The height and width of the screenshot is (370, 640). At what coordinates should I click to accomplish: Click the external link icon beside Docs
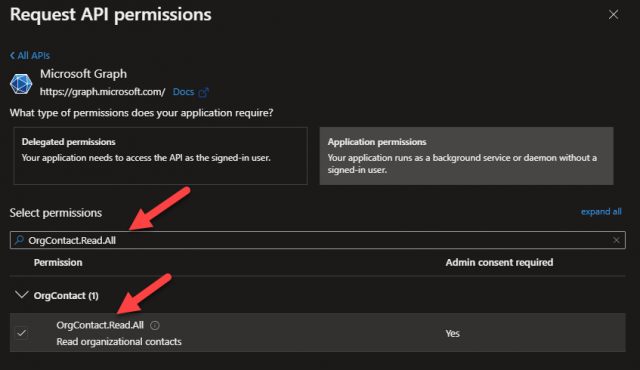click(x=203, y=93)
